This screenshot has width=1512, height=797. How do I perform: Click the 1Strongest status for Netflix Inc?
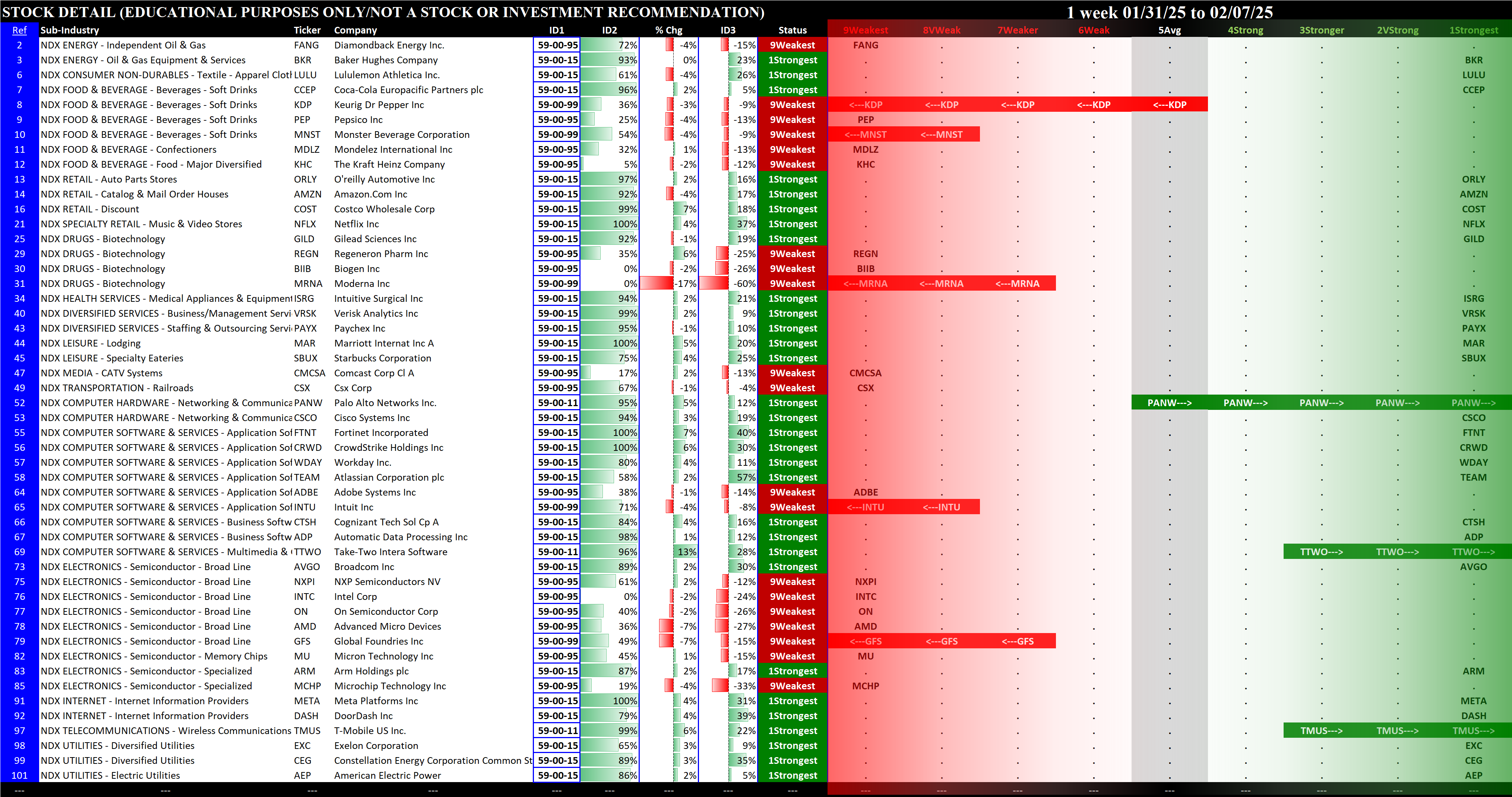point(793,224)
